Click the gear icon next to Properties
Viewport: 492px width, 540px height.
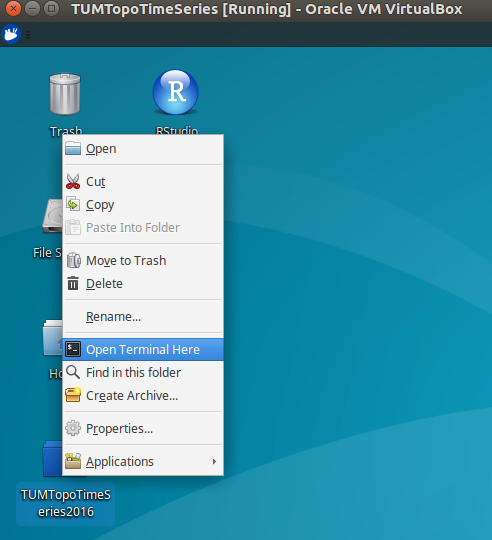click(73, 428)
